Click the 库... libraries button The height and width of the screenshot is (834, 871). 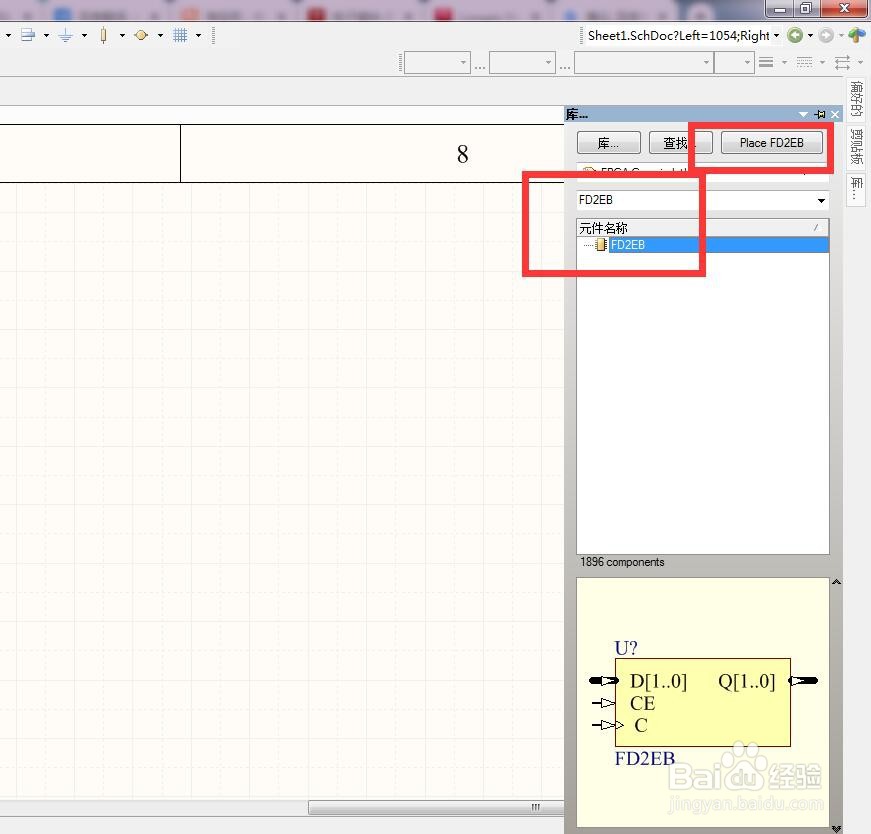coord(608,143)
